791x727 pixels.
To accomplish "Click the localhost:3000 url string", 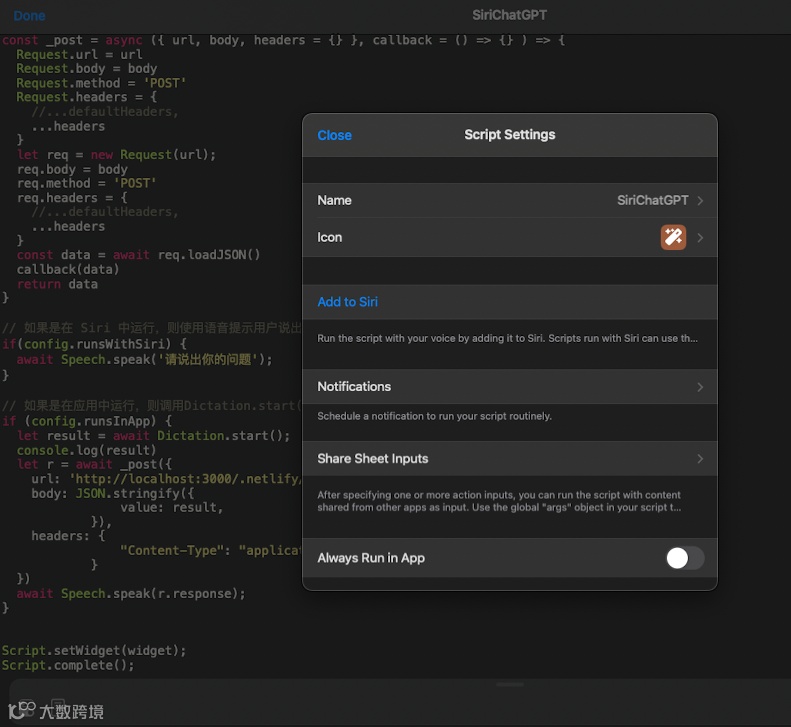I will pyautogui.click(x=186, y=478).
